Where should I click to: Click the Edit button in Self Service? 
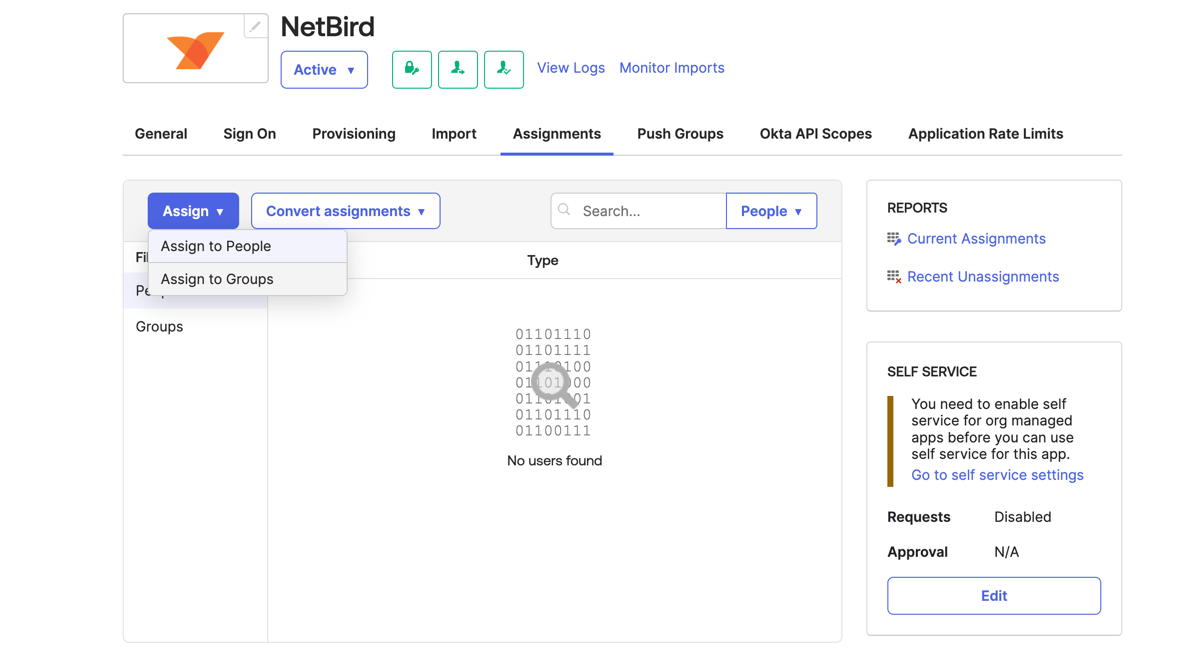994,596
